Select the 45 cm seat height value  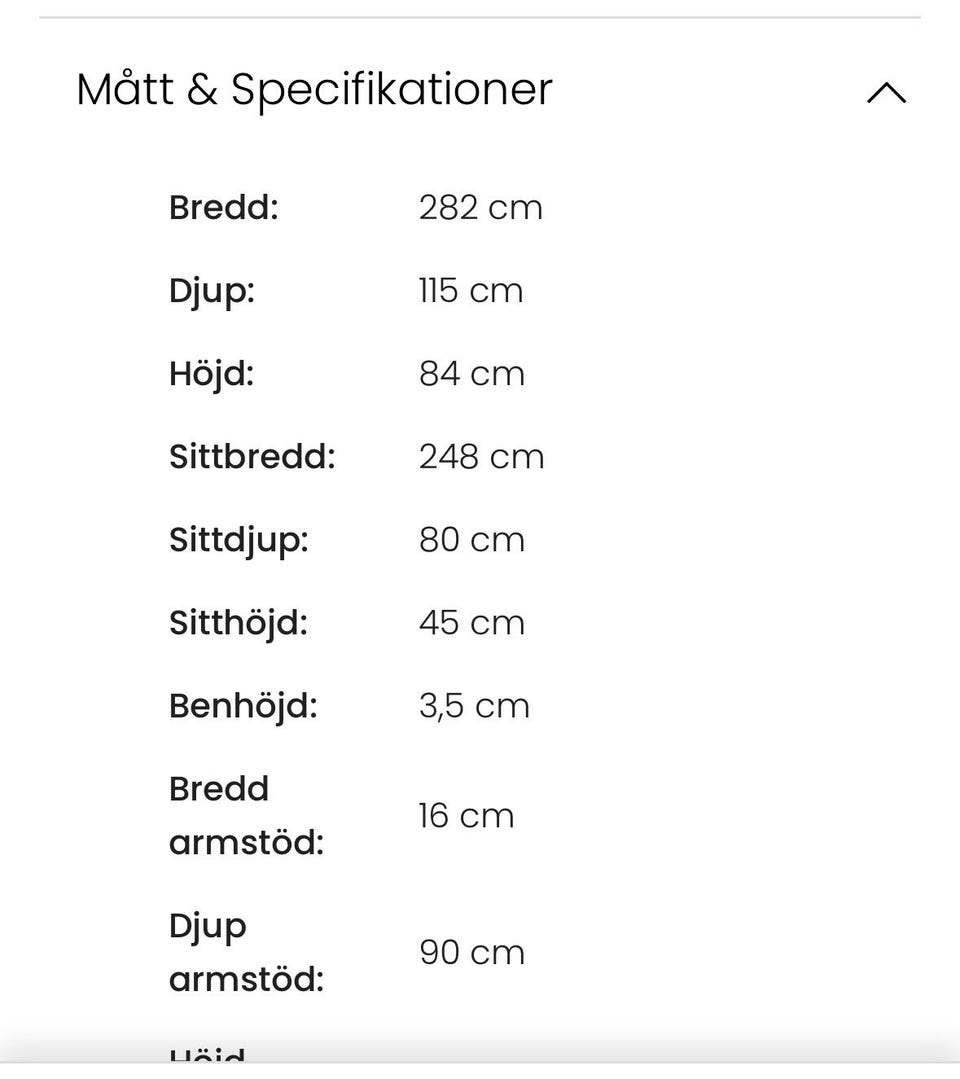[472, 623]
